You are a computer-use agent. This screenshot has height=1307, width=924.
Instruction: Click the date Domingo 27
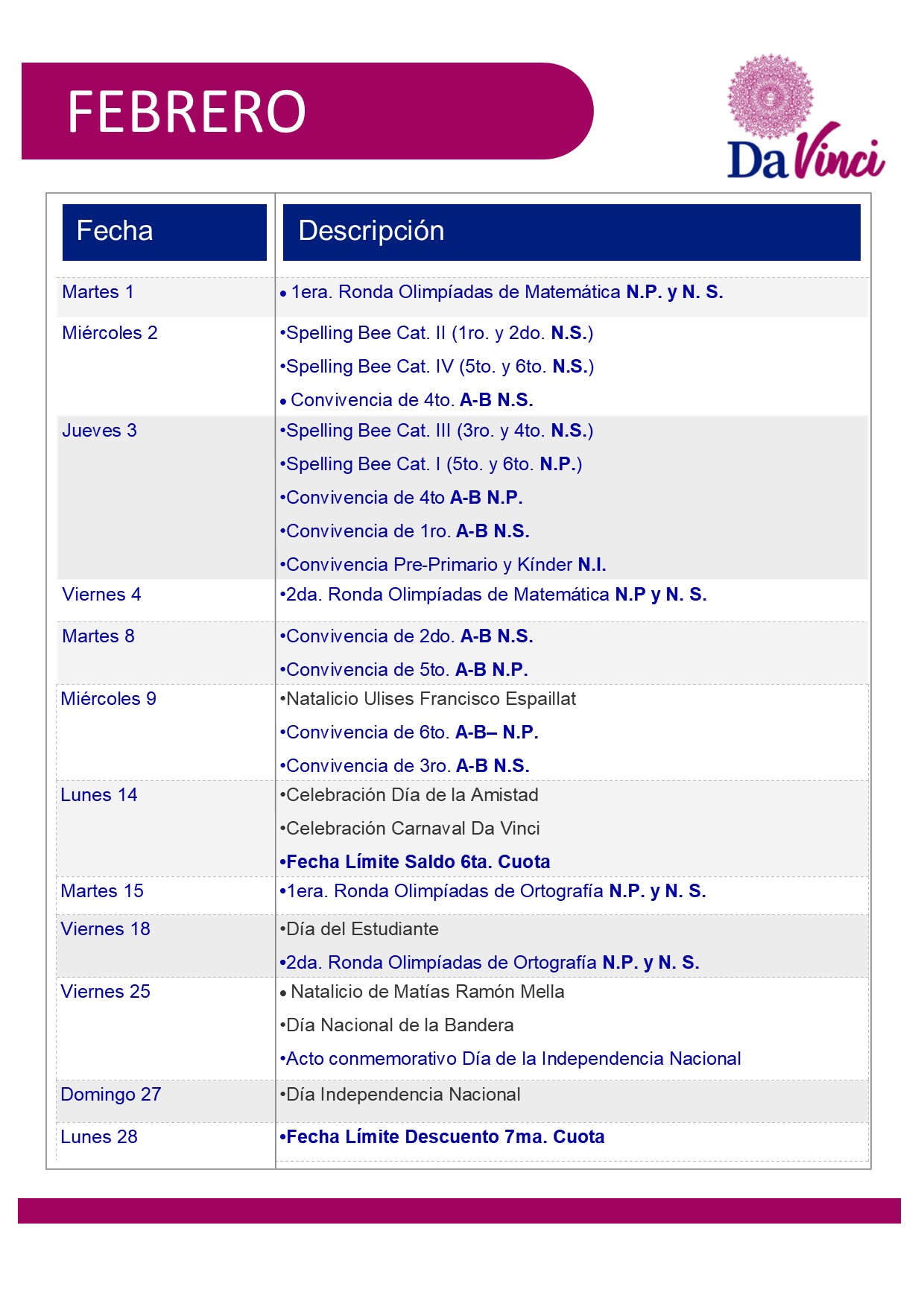pyautogui.click(x=111, y=1095)
